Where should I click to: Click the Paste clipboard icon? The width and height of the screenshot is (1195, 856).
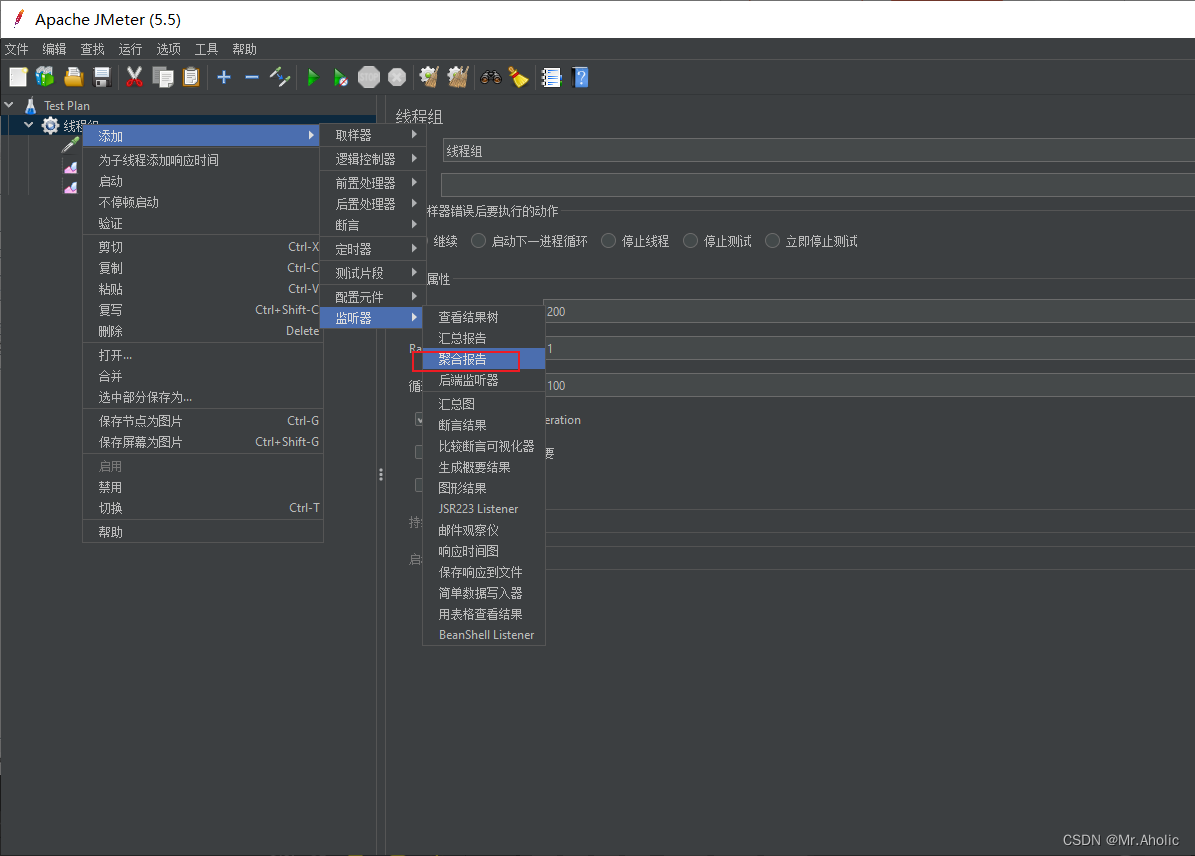[191, 77]
